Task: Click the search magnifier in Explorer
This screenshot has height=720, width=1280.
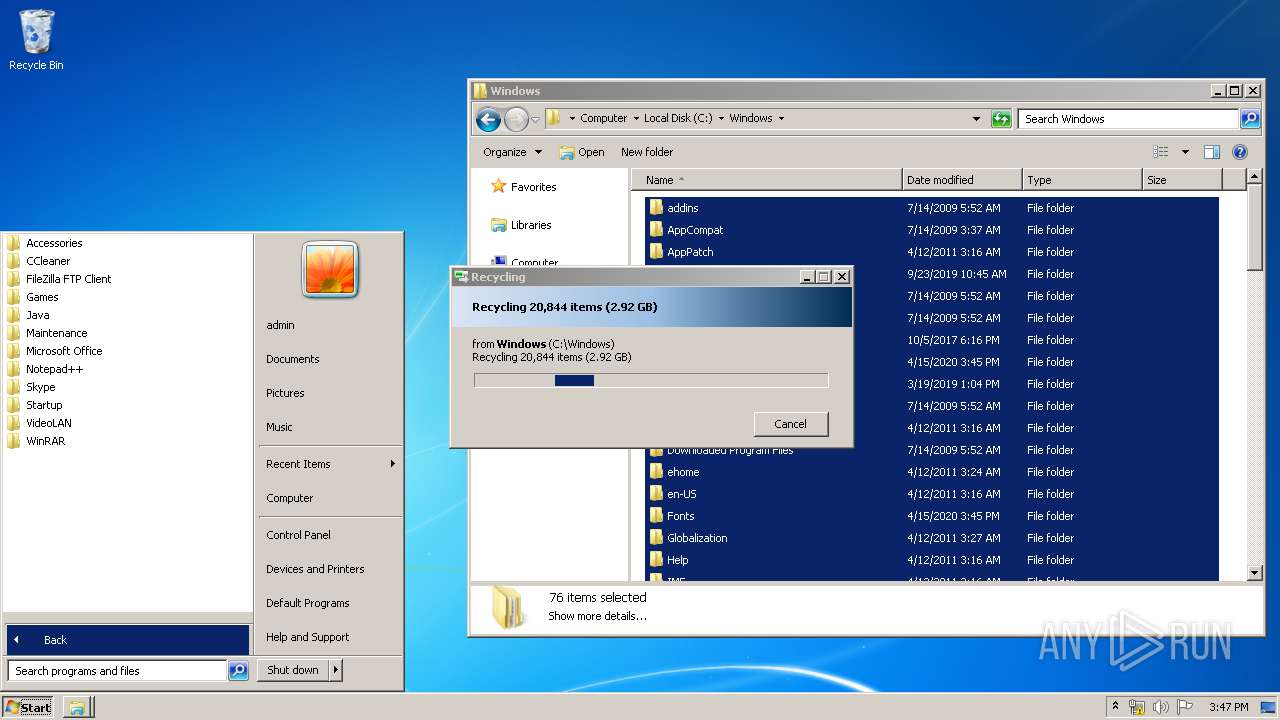Action: click(1250, 119)
